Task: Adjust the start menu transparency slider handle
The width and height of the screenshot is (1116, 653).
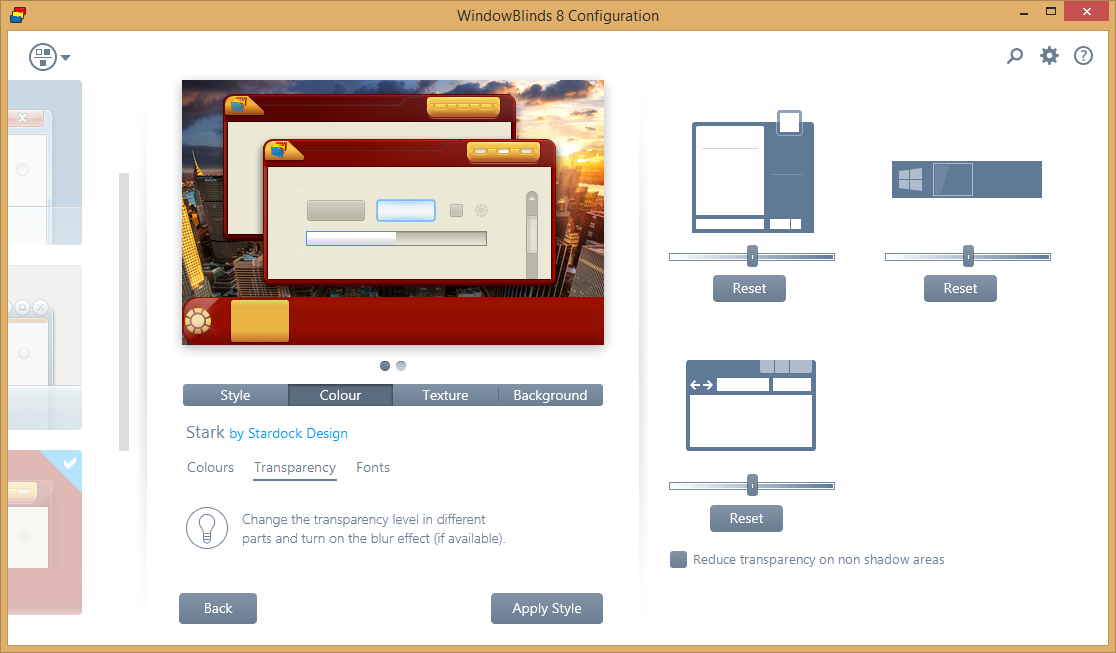Action: (x=752, y=256)
